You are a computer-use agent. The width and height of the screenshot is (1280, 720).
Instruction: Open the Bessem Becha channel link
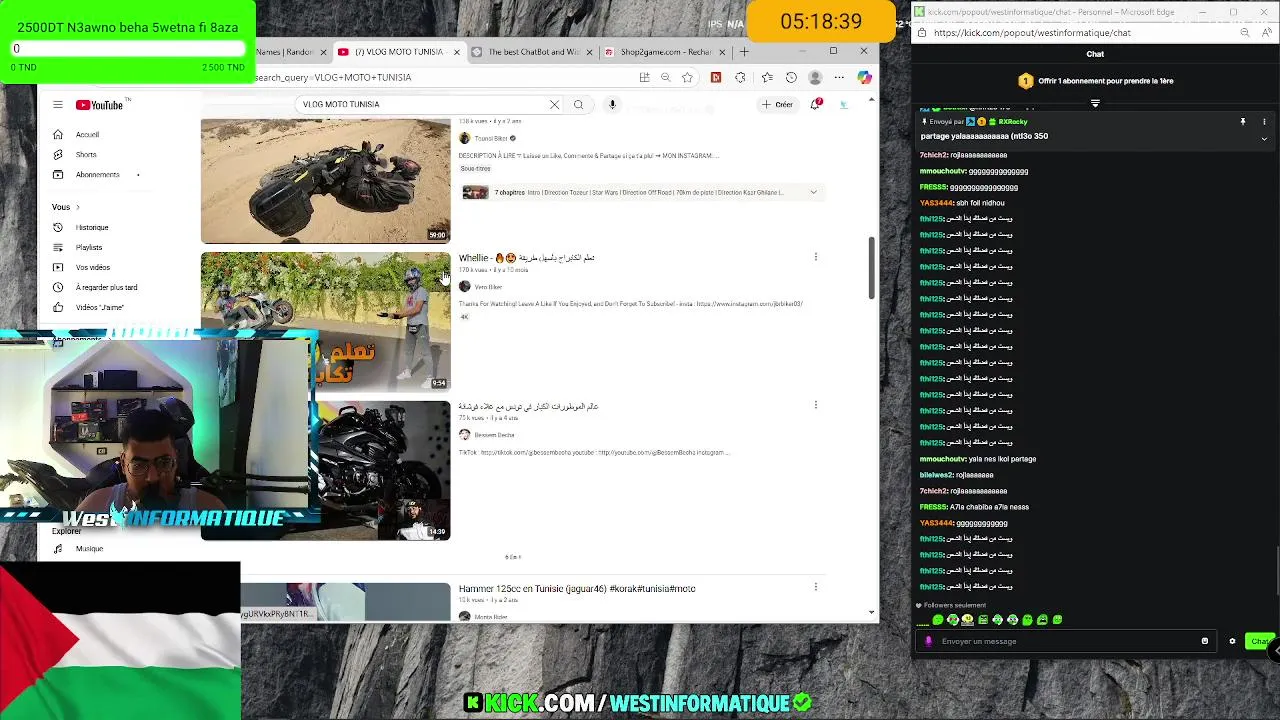[x=494, y=435]
